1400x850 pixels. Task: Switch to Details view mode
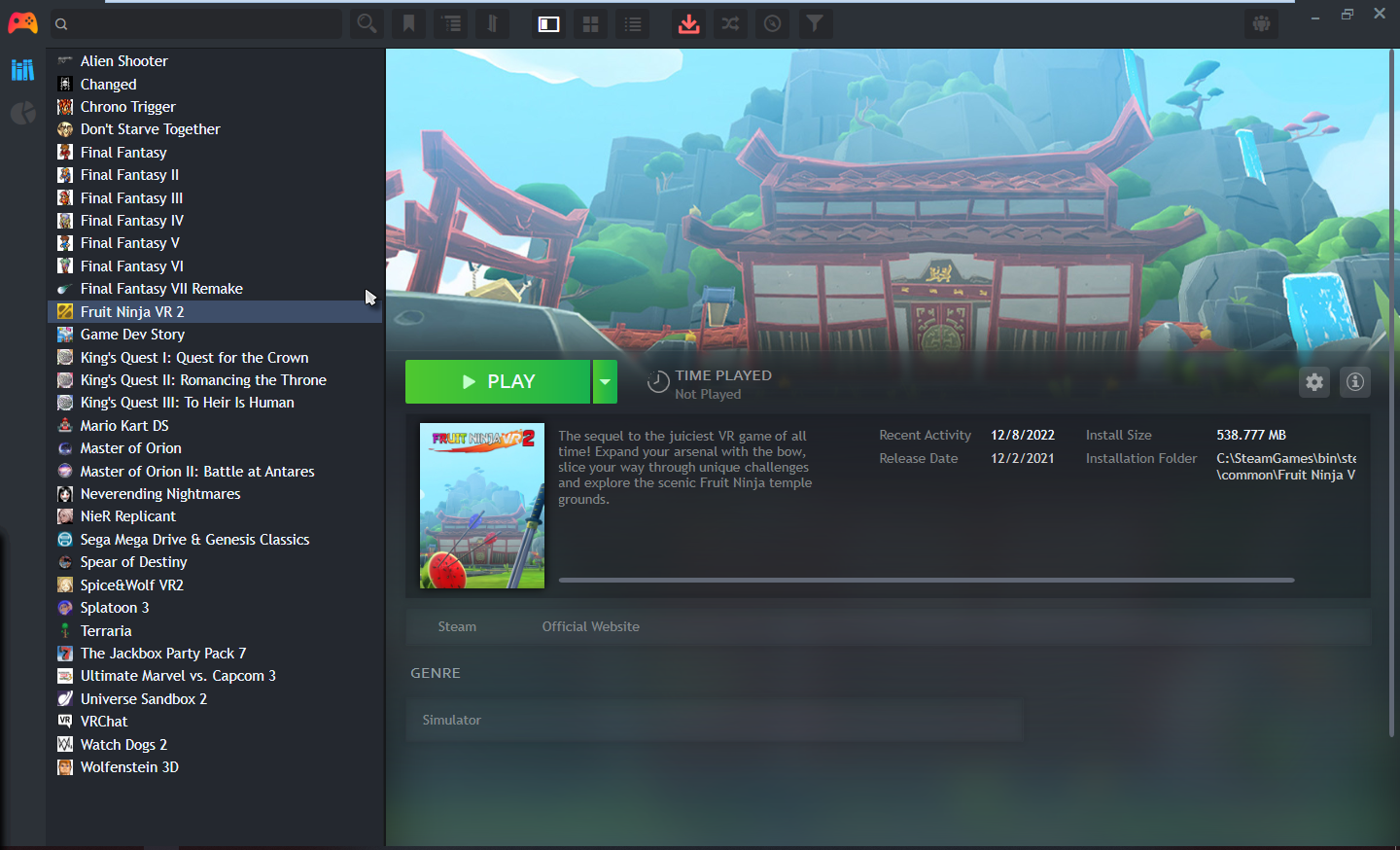(549, 23)
